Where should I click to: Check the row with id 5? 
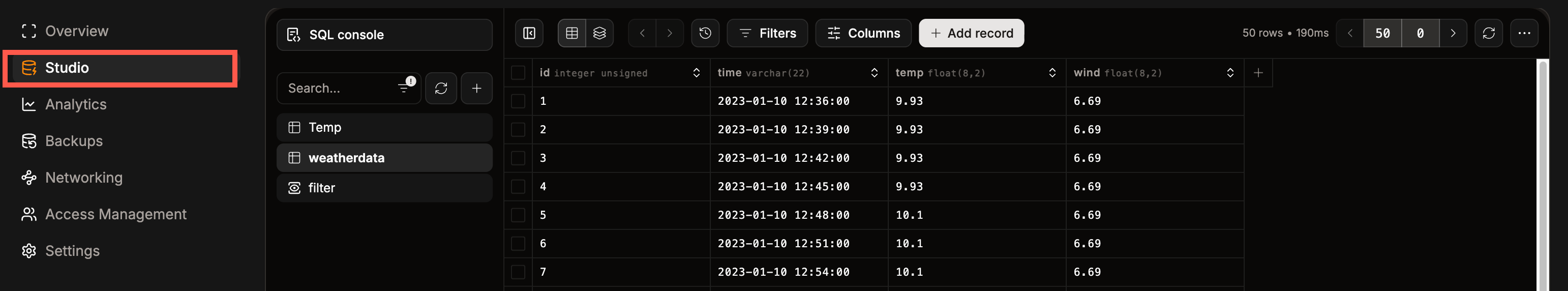(x=518, y=215)
